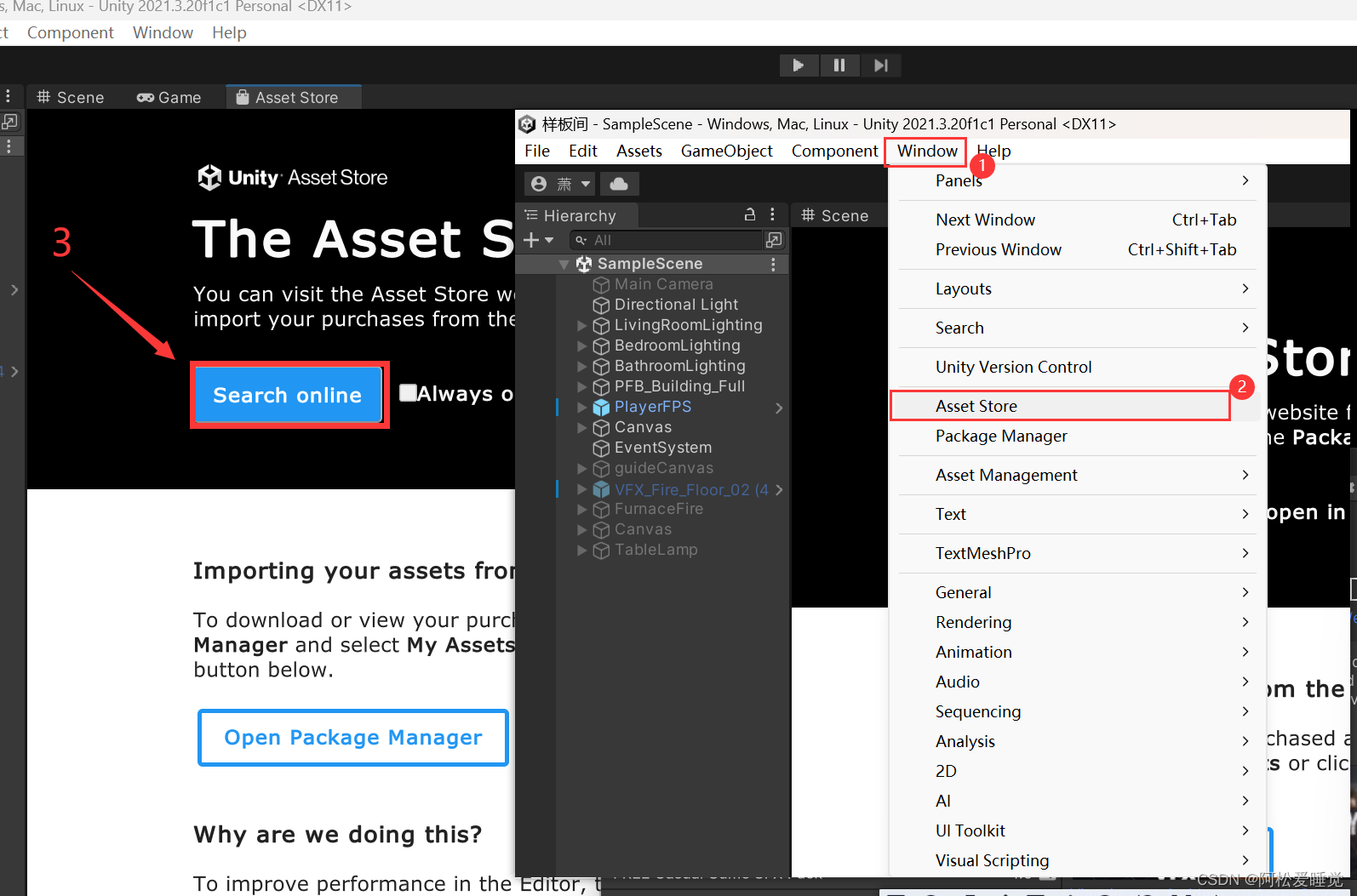Open the Help menu in inner window

[993, 151]
